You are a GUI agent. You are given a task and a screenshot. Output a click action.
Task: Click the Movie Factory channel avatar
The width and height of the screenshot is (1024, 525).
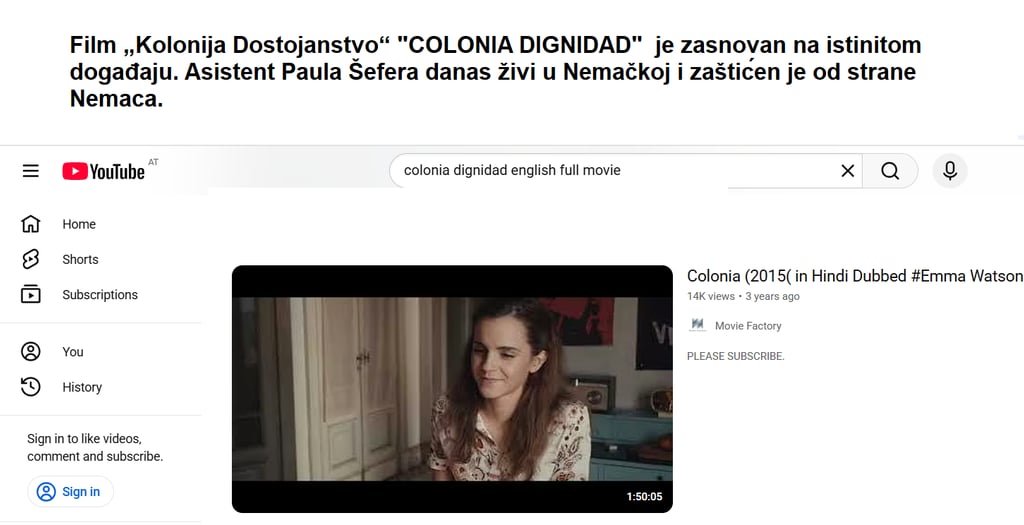tap(697, 325)
